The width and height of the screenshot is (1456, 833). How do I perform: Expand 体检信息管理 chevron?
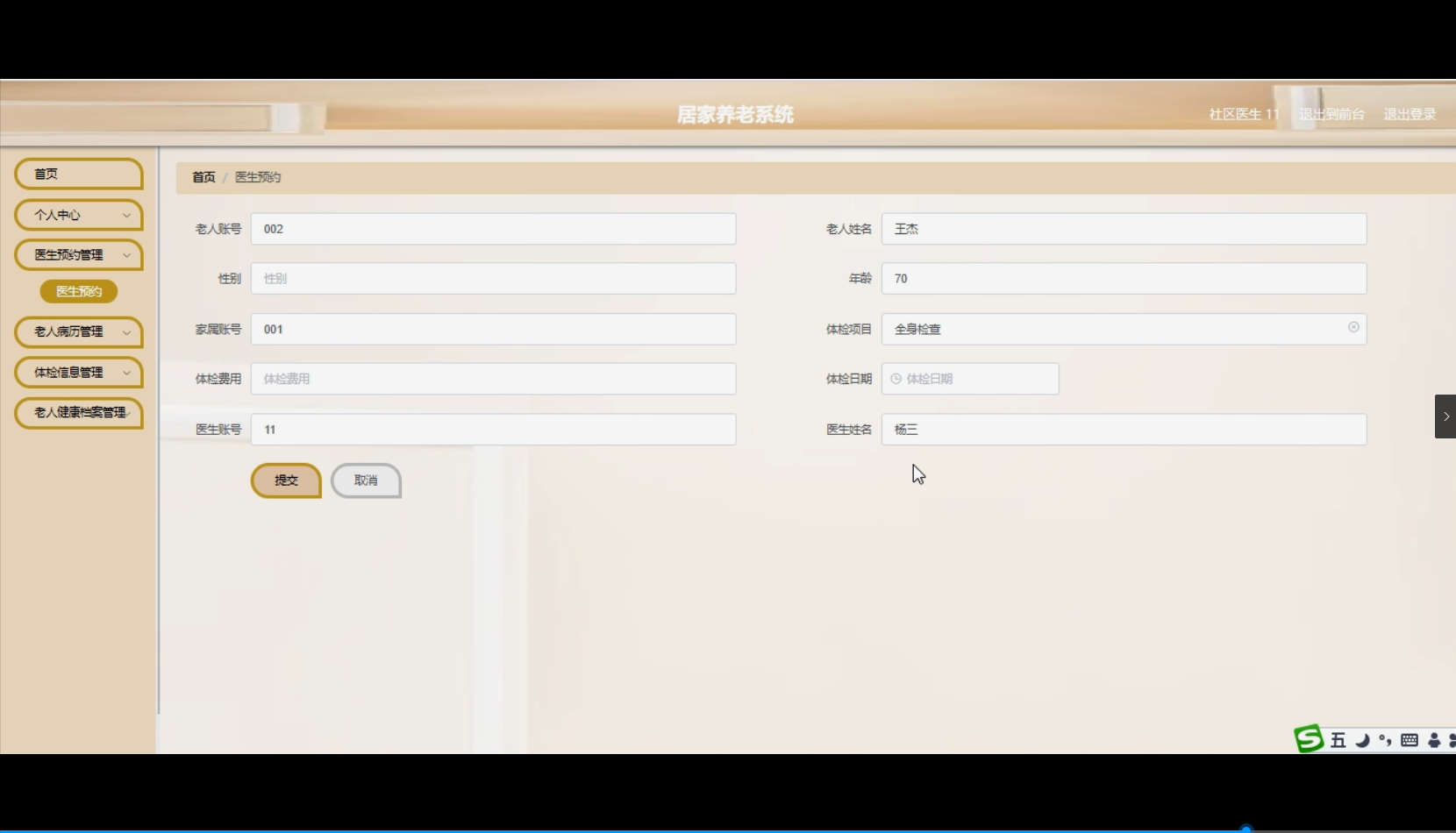[x=126, y=373]
